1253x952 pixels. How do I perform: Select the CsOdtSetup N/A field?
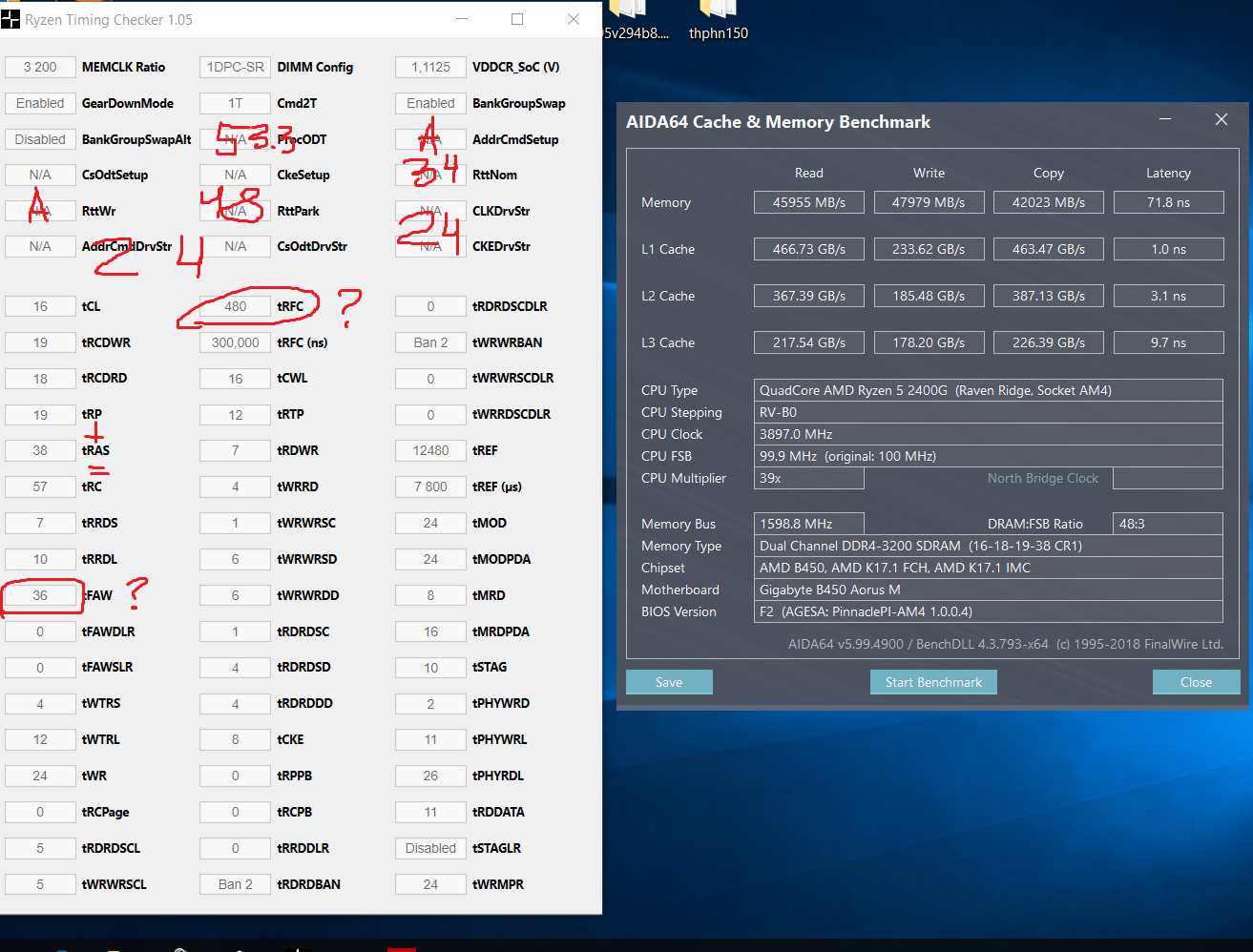(40, 175)
